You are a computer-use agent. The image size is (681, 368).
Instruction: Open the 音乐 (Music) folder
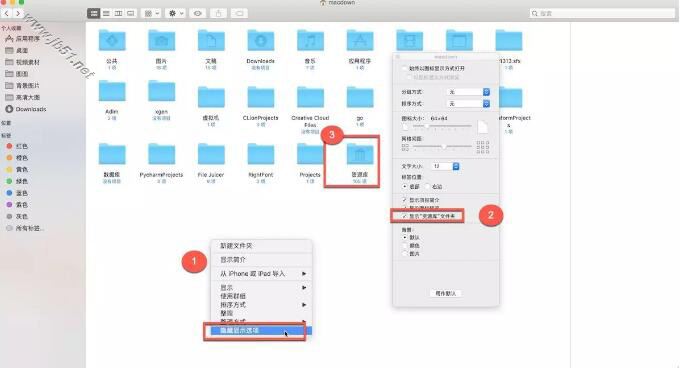(x=310, y=41)
